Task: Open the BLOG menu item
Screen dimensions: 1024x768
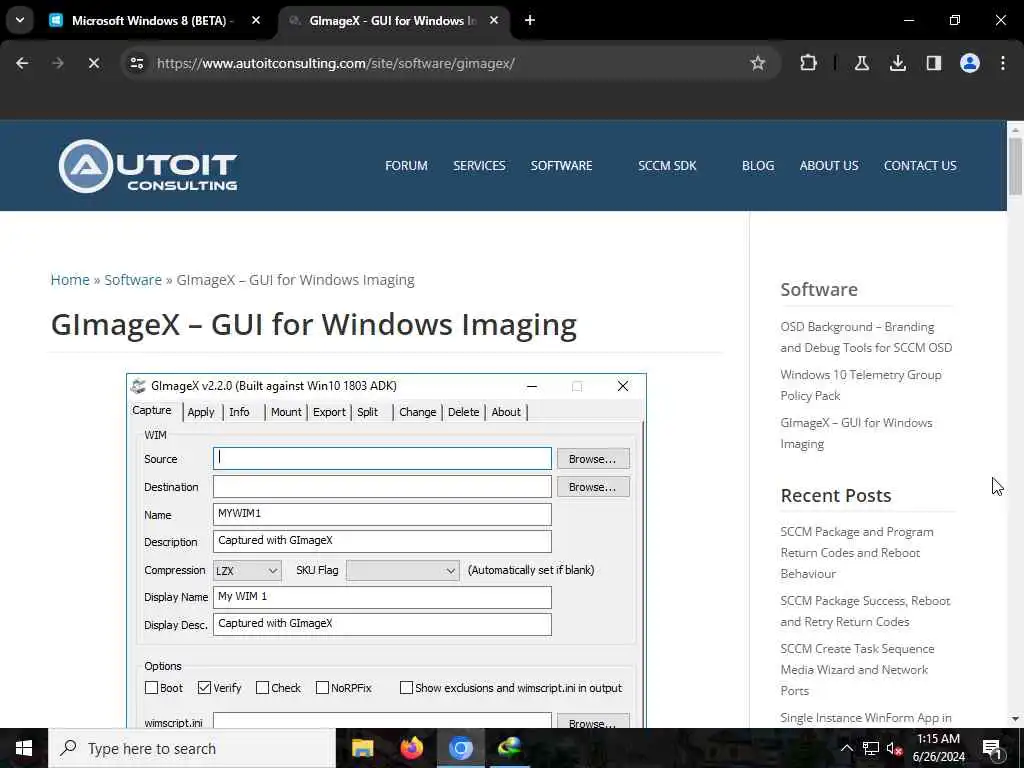Action: [x=758, y=166]
